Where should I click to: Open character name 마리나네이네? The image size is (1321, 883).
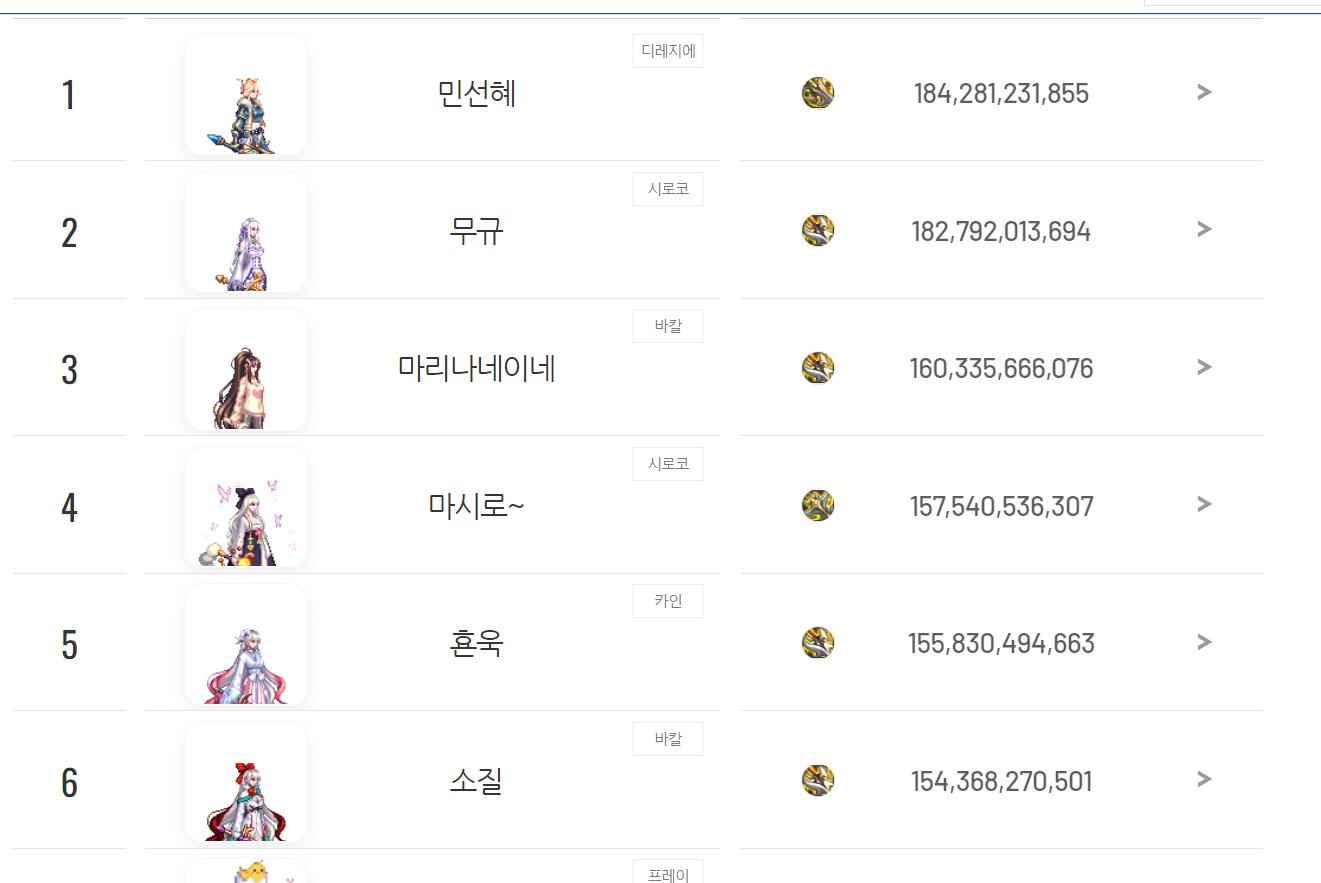tap(477, 368)
